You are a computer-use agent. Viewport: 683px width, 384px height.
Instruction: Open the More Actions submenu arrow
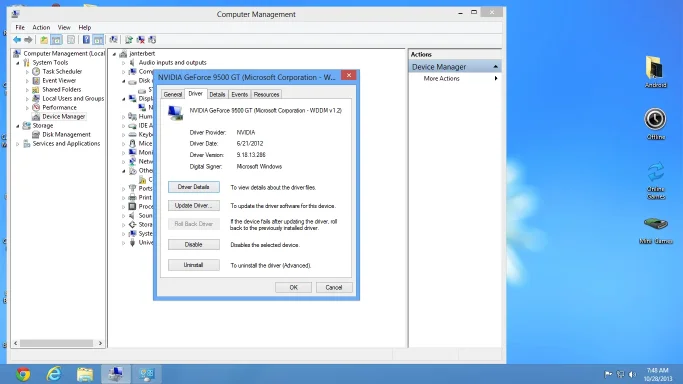[x=496, y=78]
